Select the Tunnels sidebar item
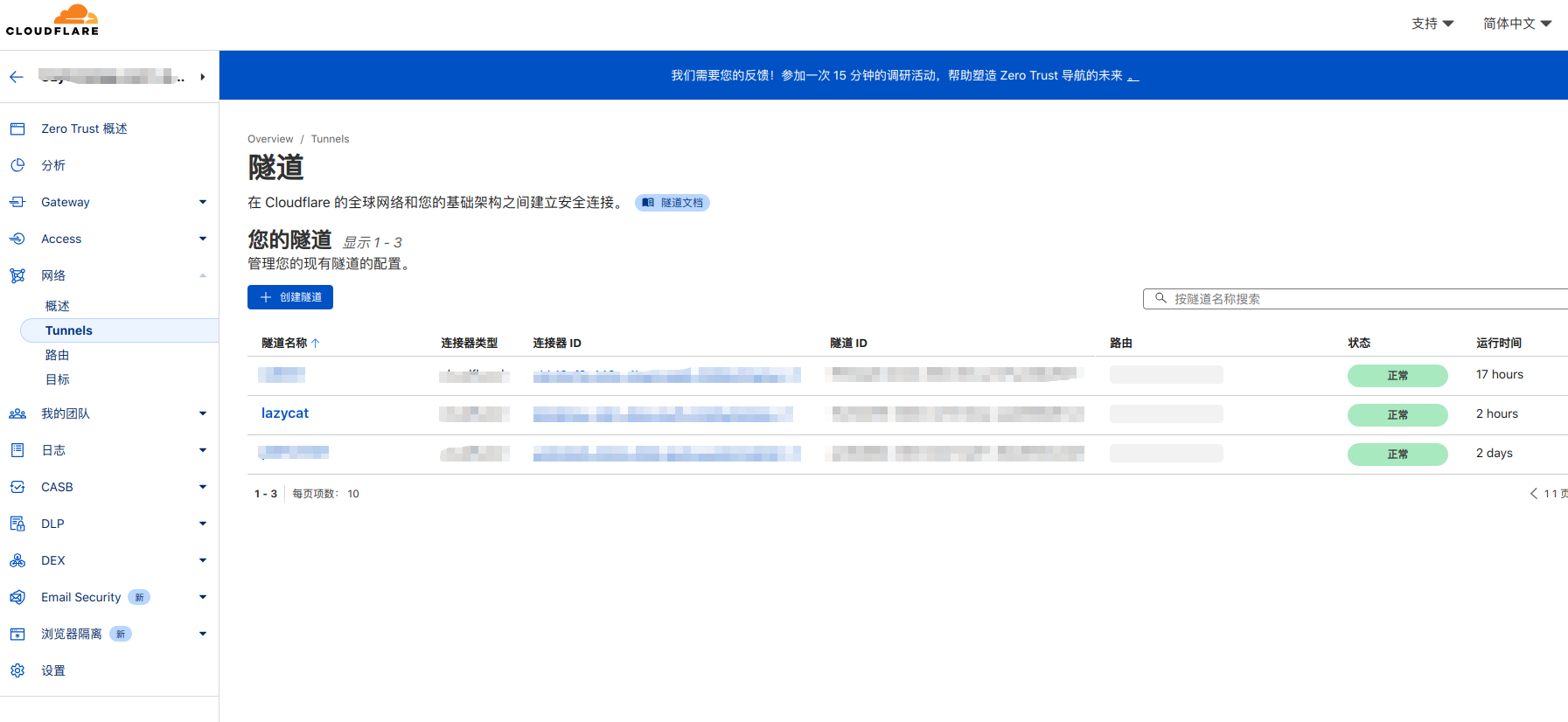Viewport: 1568px width, 722px height. pyautogui.click(x=119, y=330)
